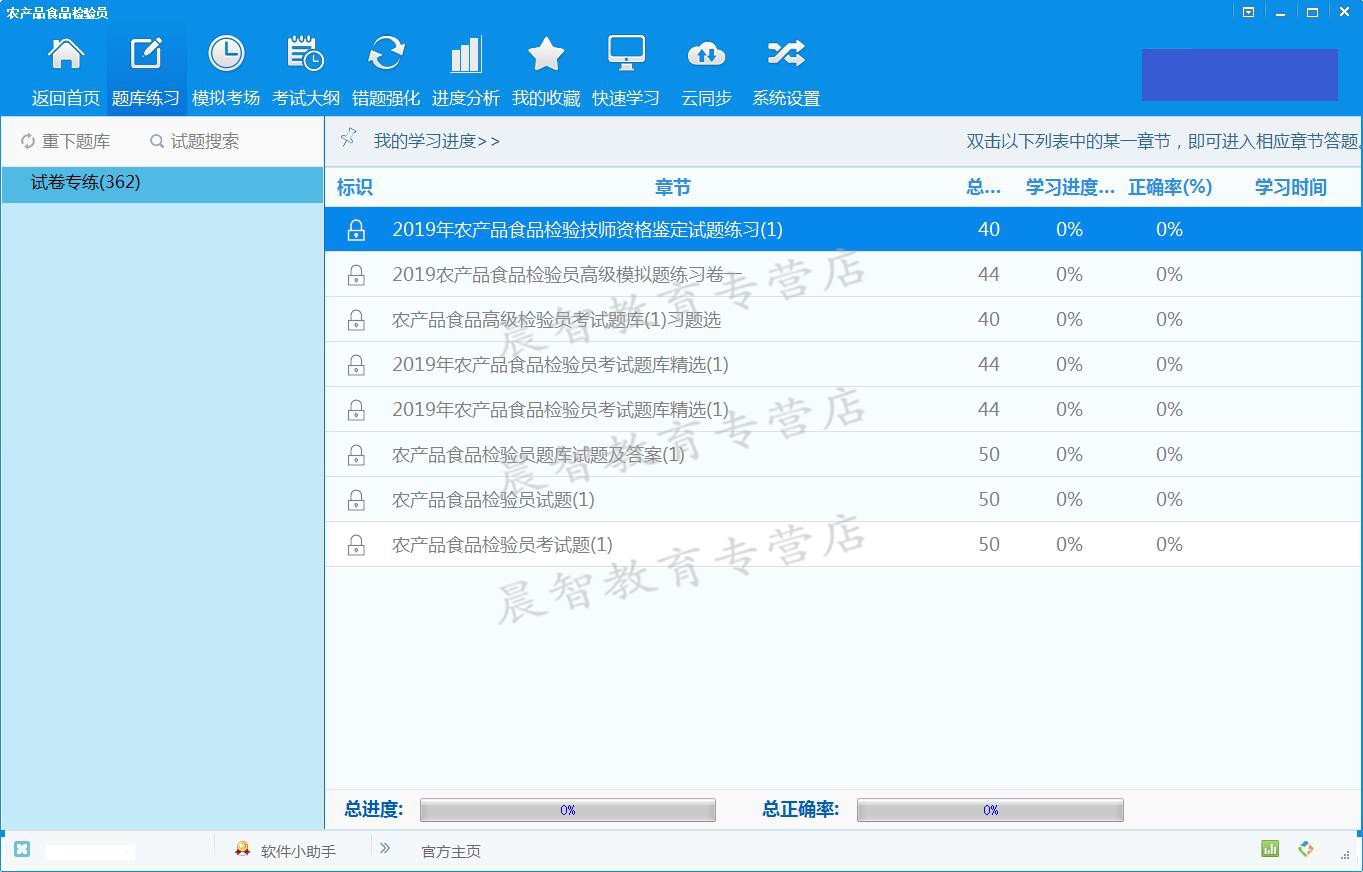Open 快速学习 monitor icon
Image resolution: width=1363 pixels, height=872 pixels.
tap(626, 54)
